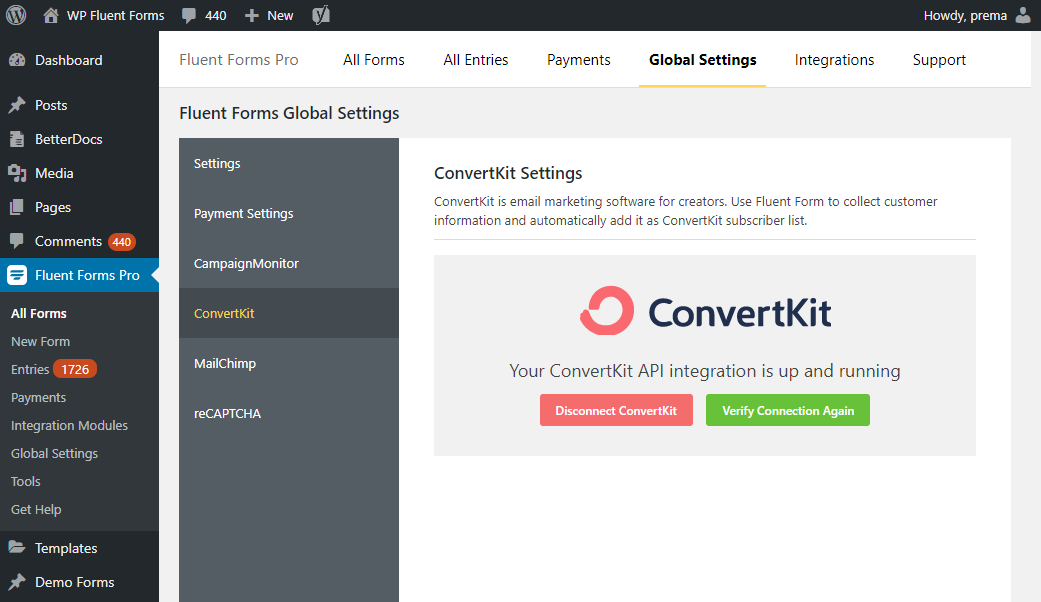Open Global Settings submenu item in sidebar
This screenshot has width=1041, height=602.
[54, 453]
